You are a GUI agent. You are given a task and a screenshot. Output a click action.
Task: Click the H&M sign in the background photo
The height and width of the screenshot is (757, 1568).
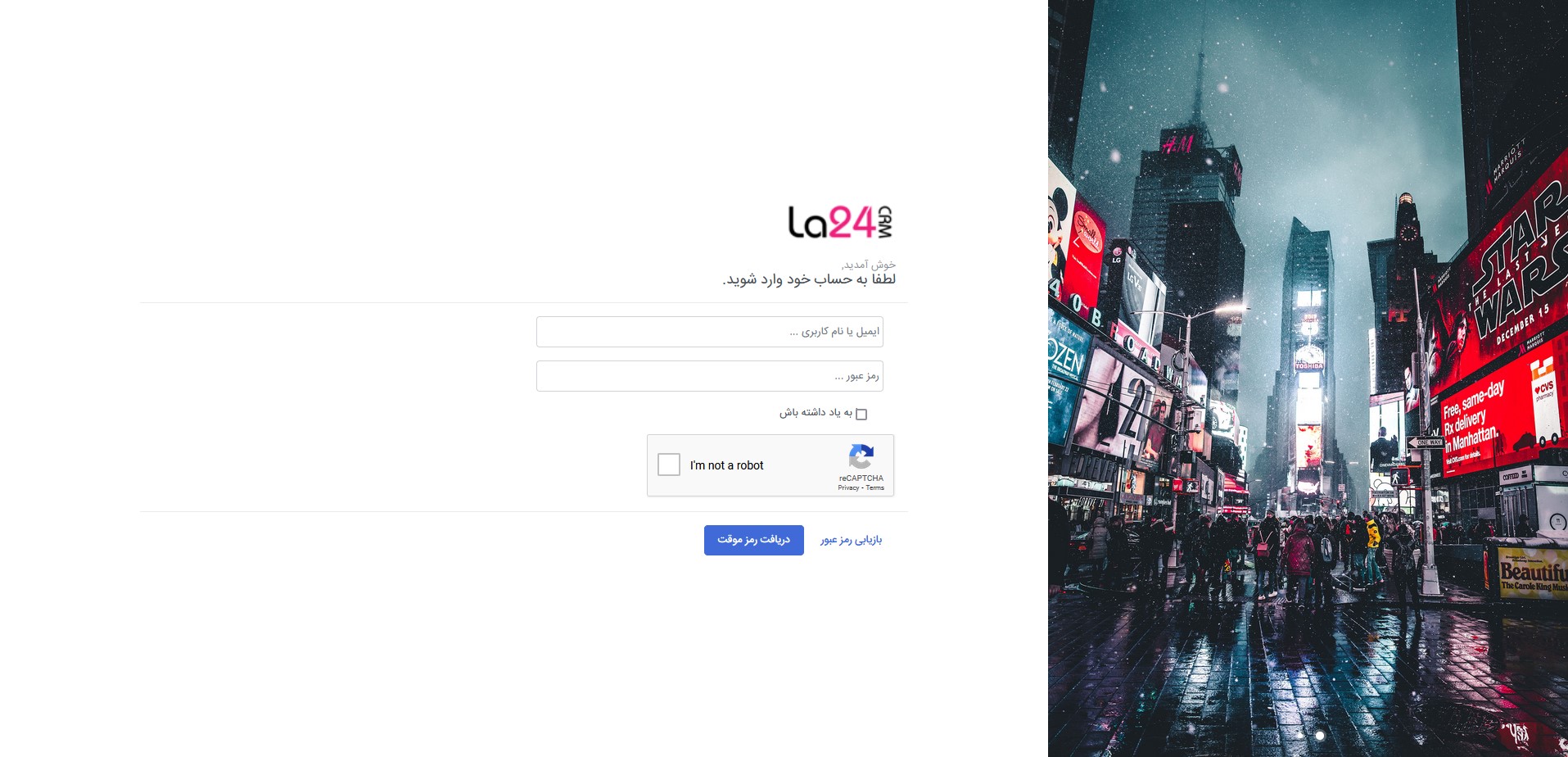point(1177,146)
